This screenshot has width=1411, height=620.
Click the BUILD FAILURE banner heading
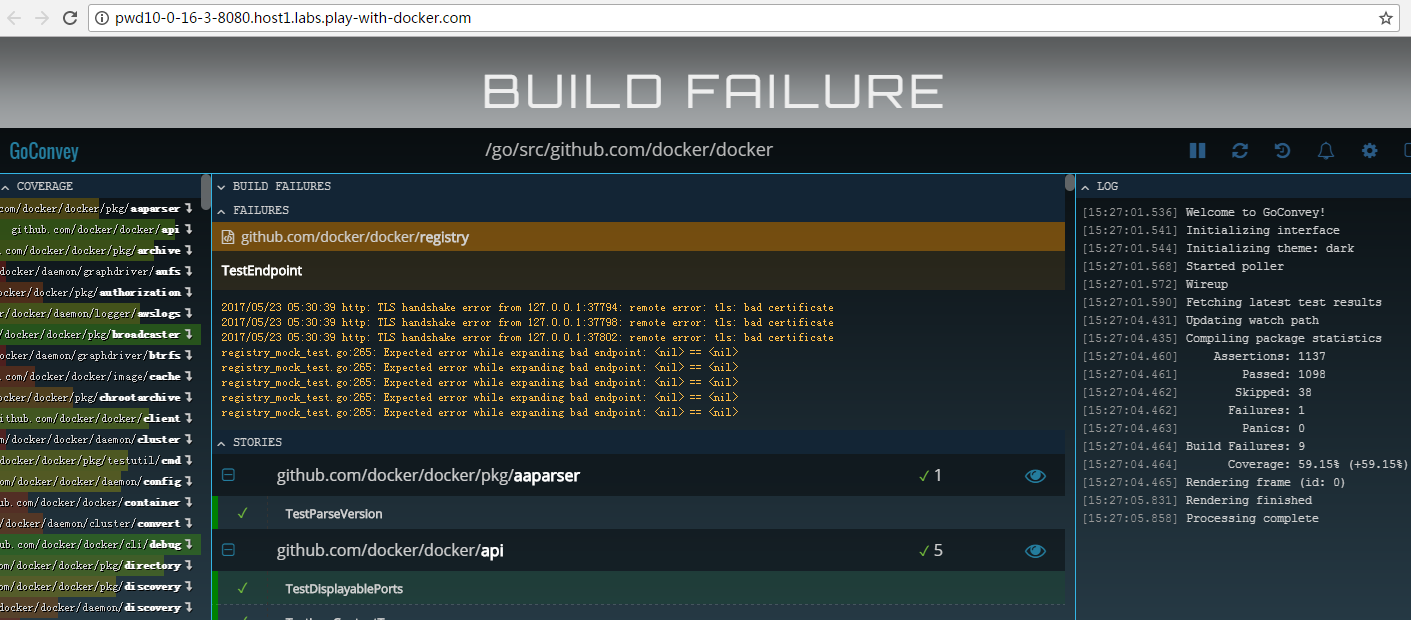[713, 91]
